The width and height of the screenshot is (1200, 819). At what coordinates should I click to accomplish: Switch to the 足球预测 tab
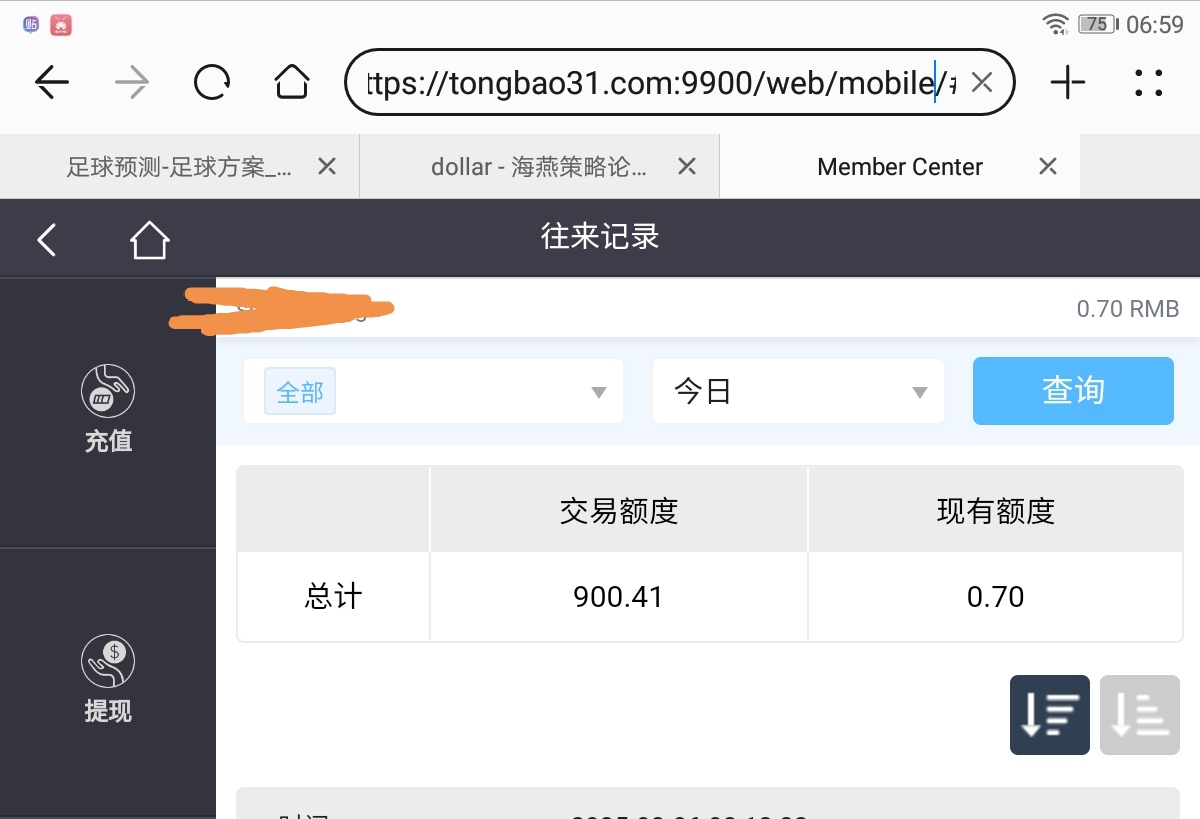178,167
